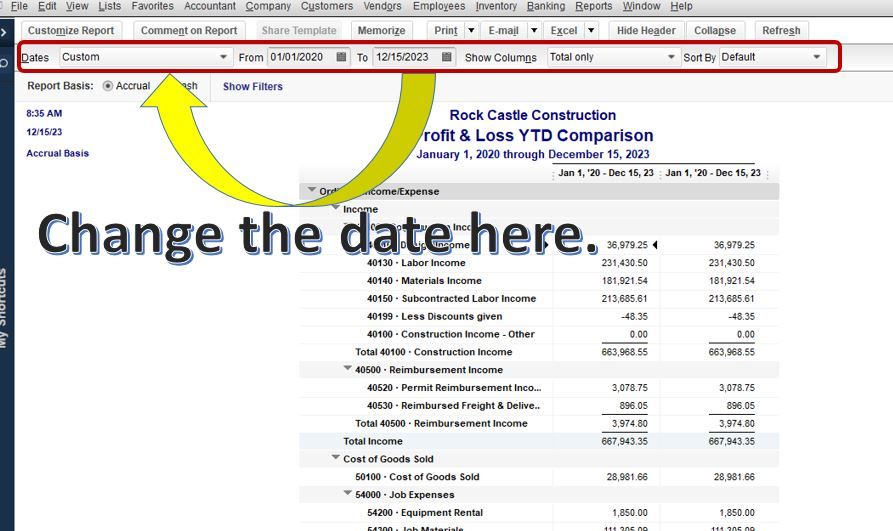Open the Window menu

(x=641, y=6)
